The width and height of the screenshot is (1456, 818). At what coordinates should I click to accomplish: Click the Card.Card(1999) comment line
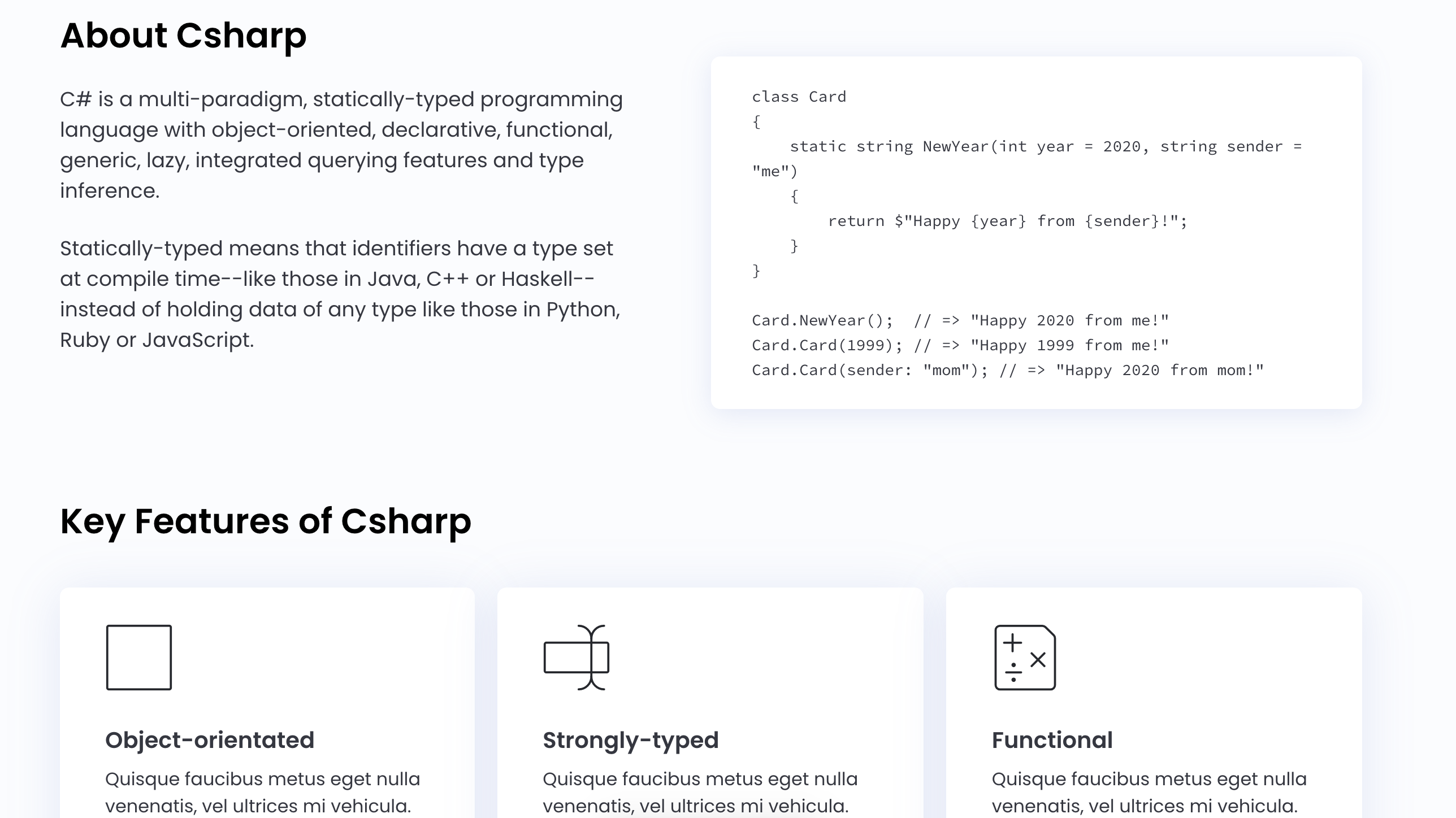pos(960,345)
